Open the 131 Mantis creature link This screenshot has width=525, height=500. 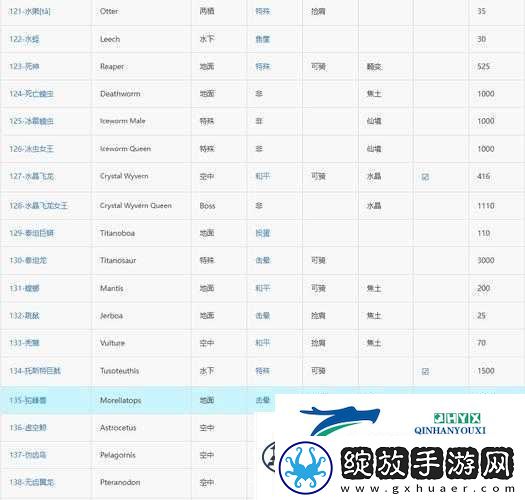[24, 288]
